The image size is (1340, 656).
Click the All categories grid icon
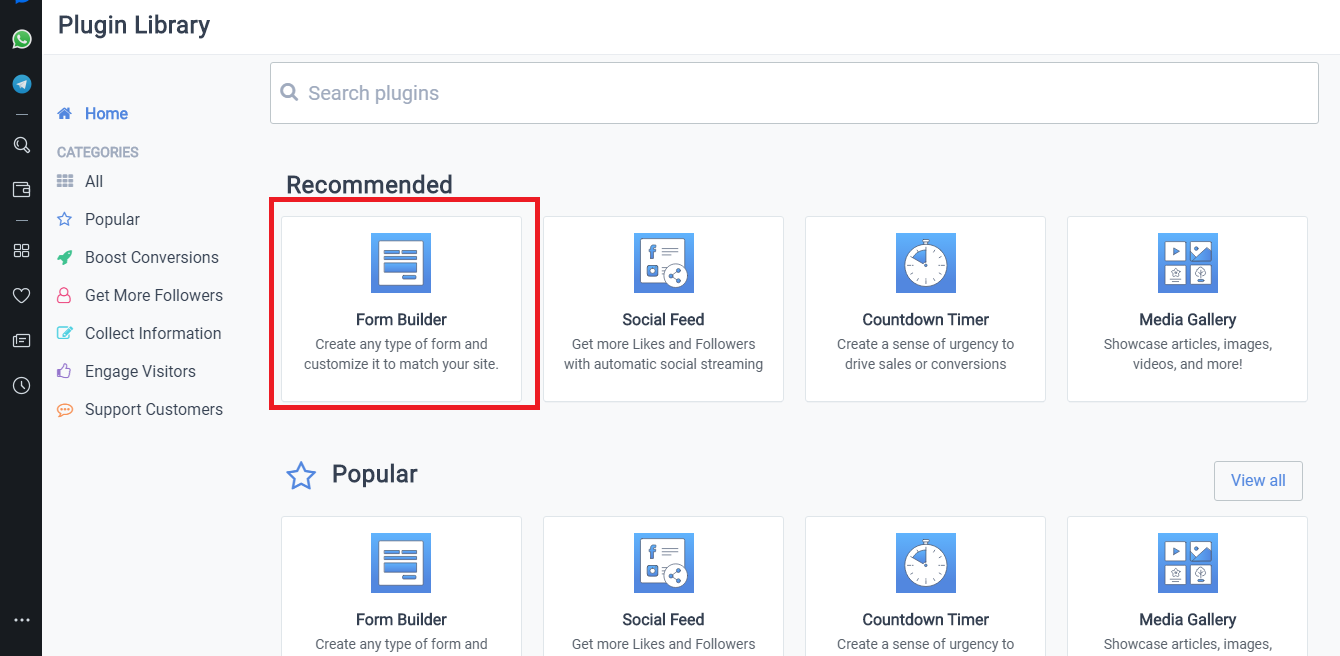tap(65, 181)
